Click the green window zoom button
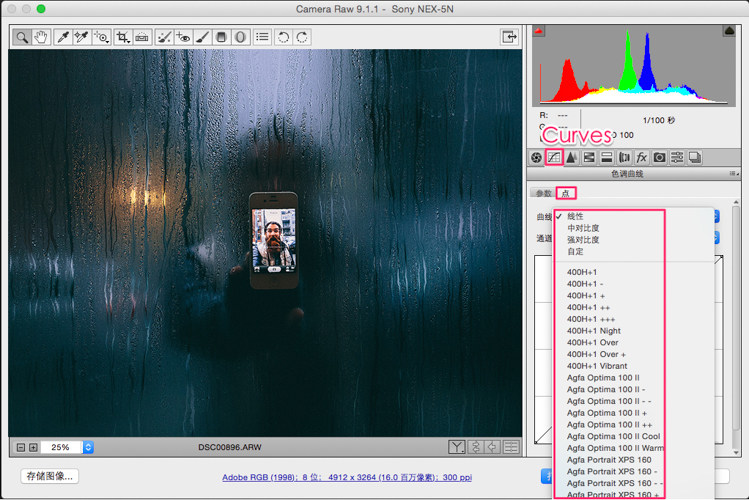This screenshot has width=749, height=500. (41, 9)
